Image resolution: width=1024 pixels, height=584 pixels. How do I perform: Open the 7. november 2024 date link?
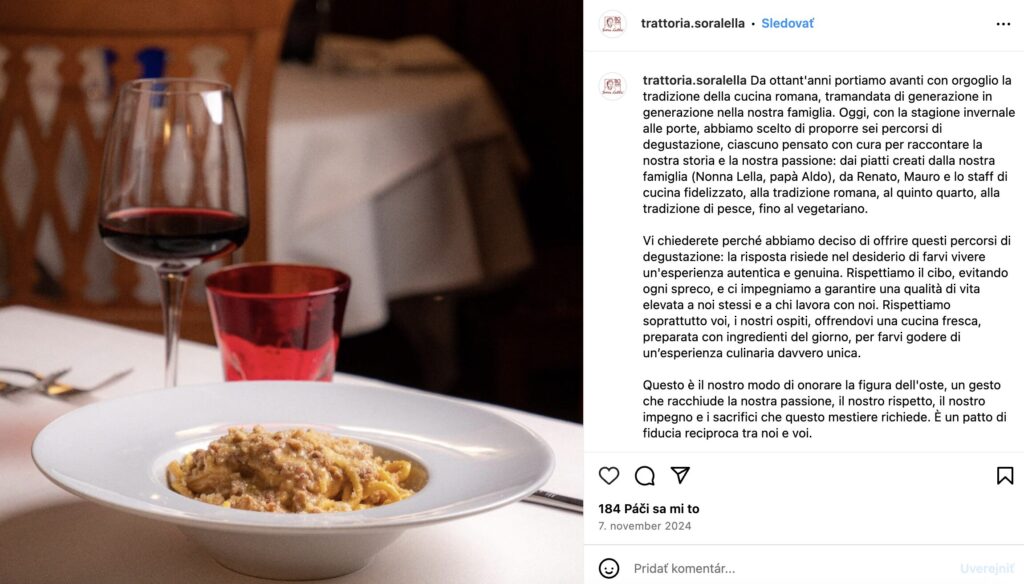click(645, 526)
